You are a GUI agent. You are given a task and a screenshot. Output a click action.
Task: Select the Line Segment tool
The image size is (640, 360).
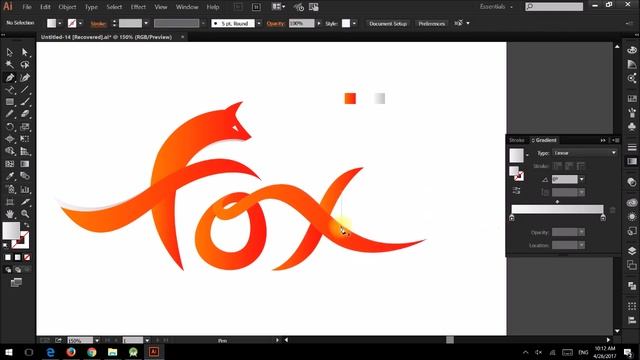click(x=25, y=89)
